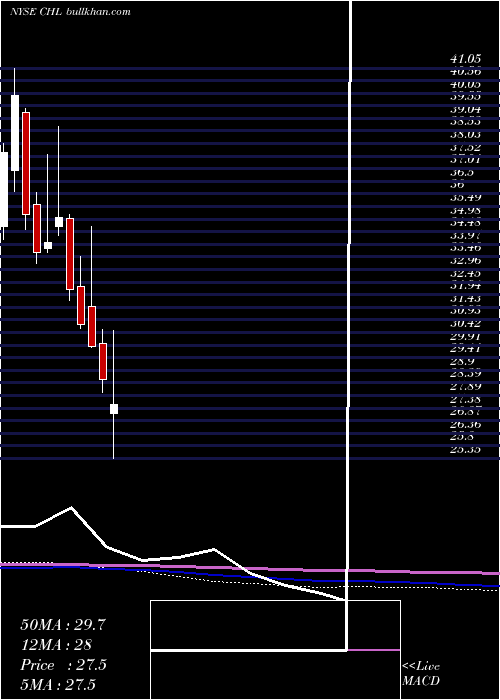Click the 26.36 price axis label
Screen dimensions: 500x700
click(465, 425)
